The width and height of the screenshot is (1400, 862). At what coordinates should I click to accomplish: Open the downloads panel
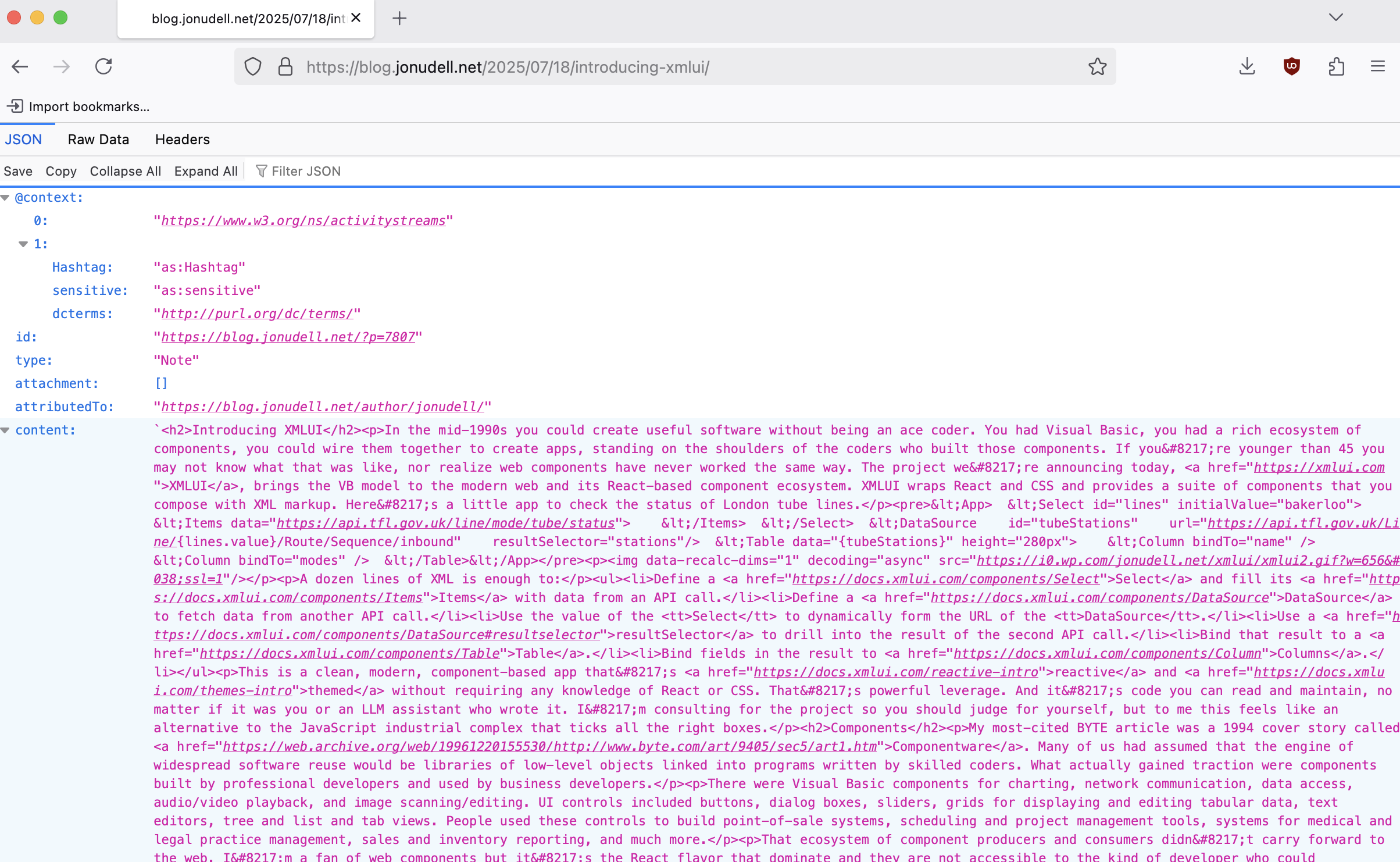point(1247,67)
